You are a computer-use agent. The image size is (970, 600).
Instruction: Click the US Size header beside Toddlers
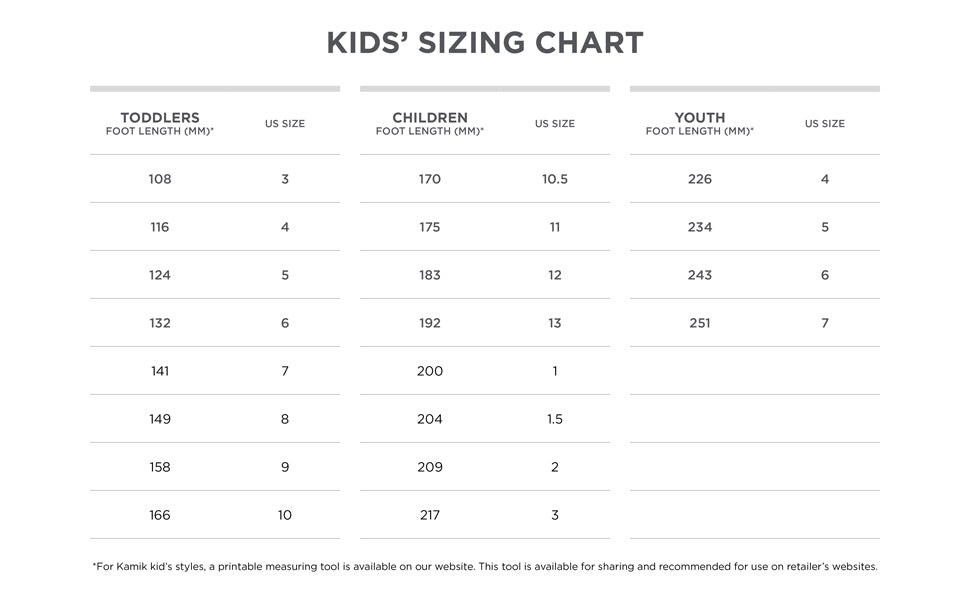[285, 124]
